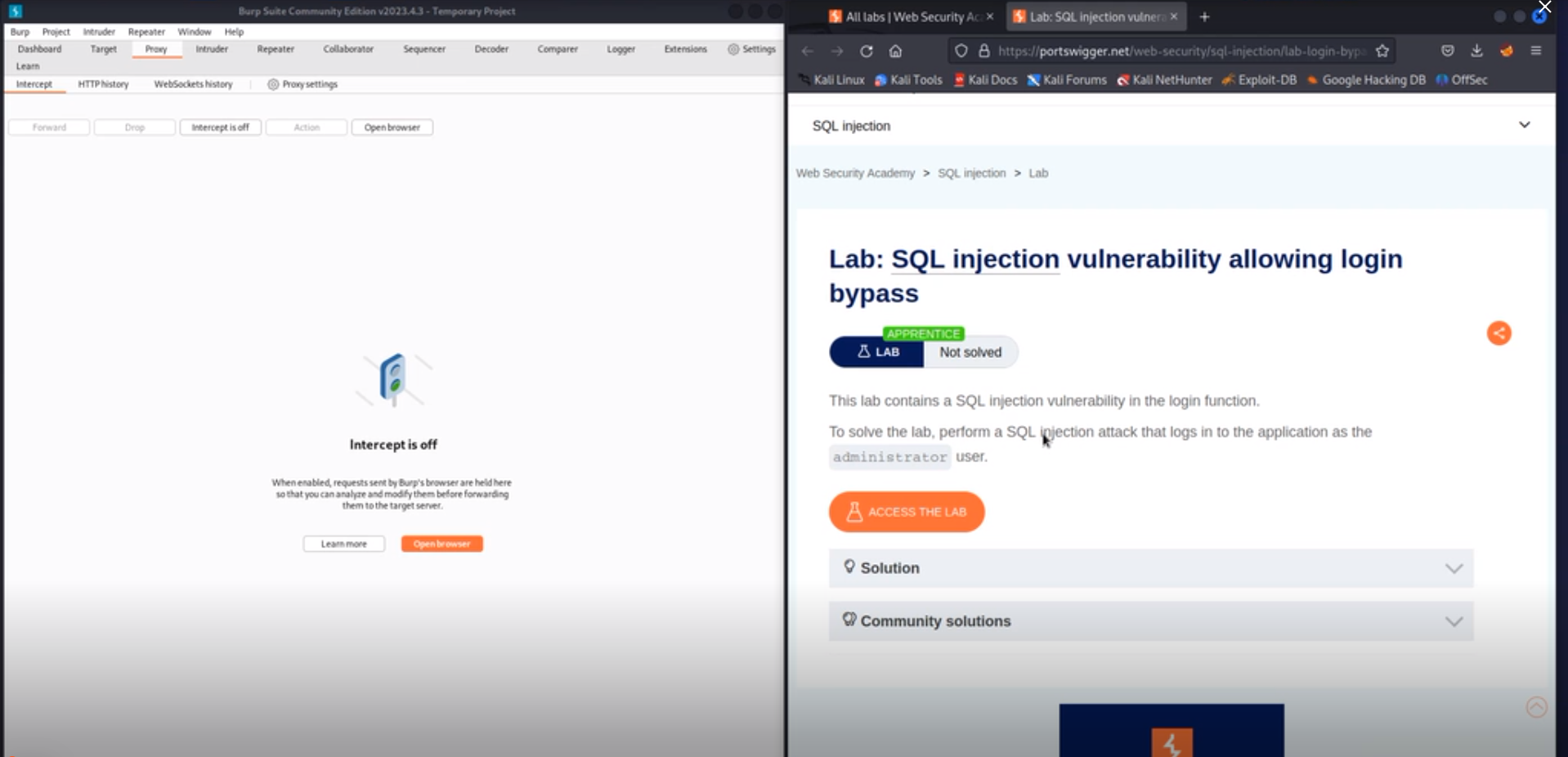This screenshot has width=1568, height=757.
Task: Open OffSec bookmark
Action: [1462, 80]
